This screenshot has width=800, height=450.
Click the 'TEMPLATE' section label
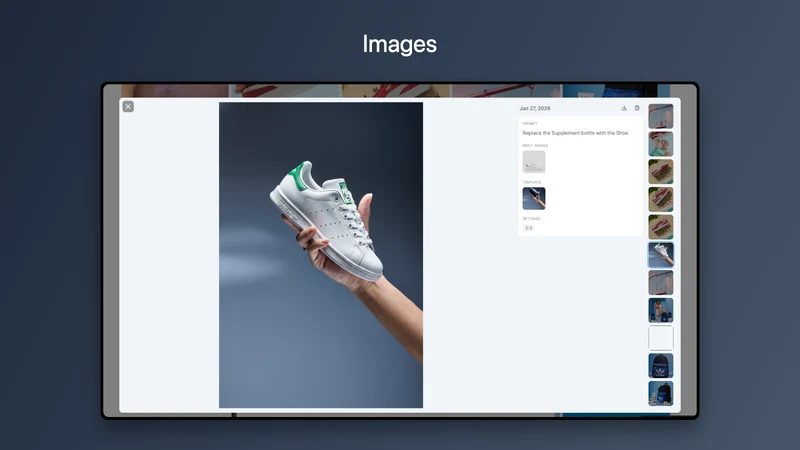(532, 182)
